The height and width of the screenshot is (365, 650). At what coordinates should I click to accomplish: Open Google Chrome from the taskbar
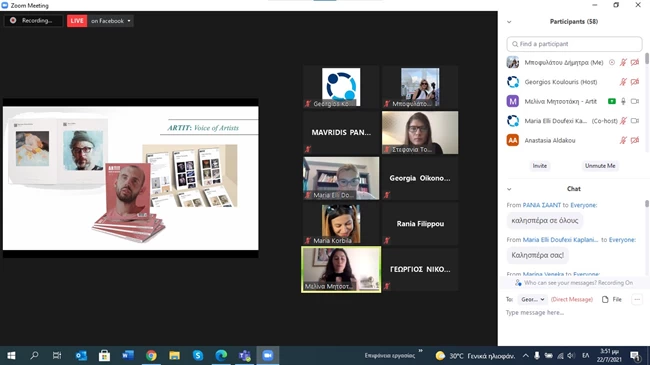point(151,355)
